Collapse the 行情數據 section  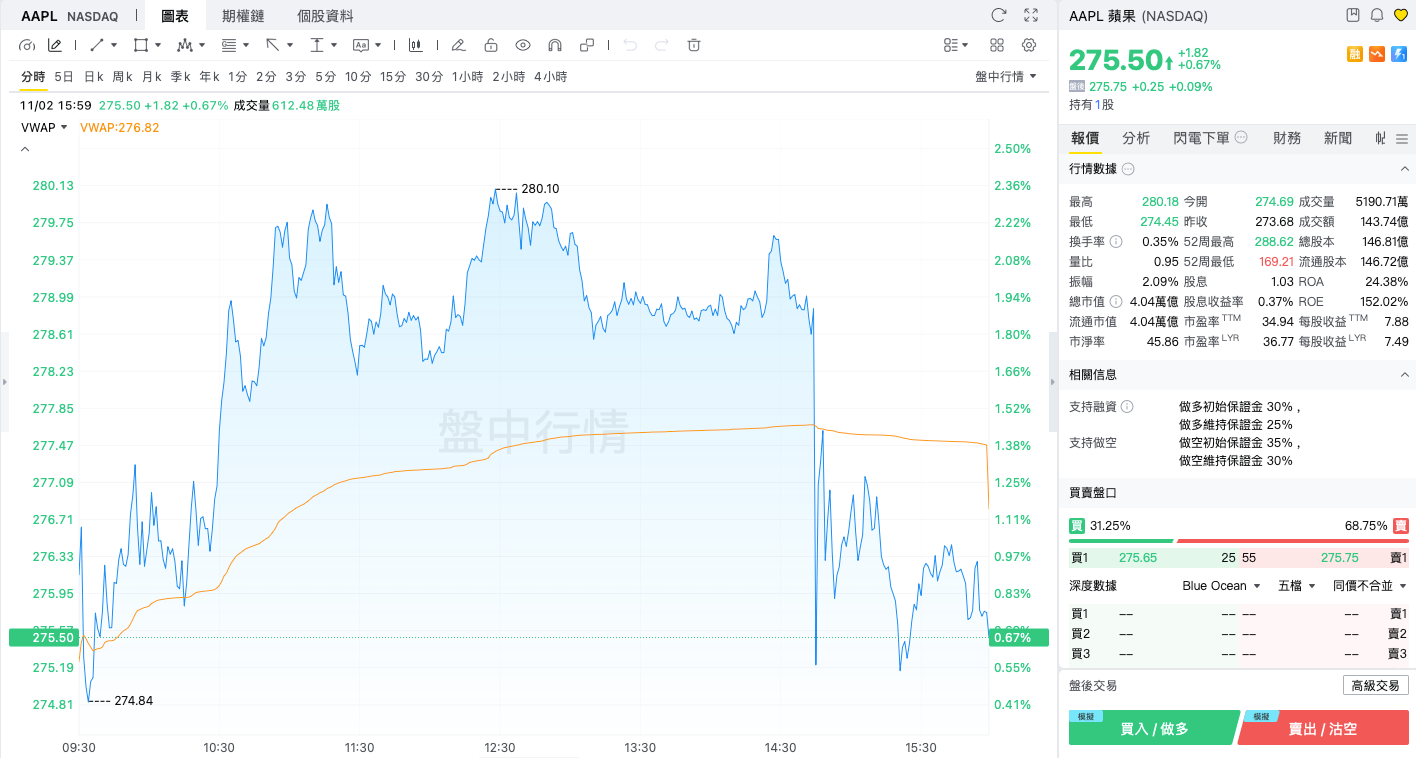click(1404, 169)
